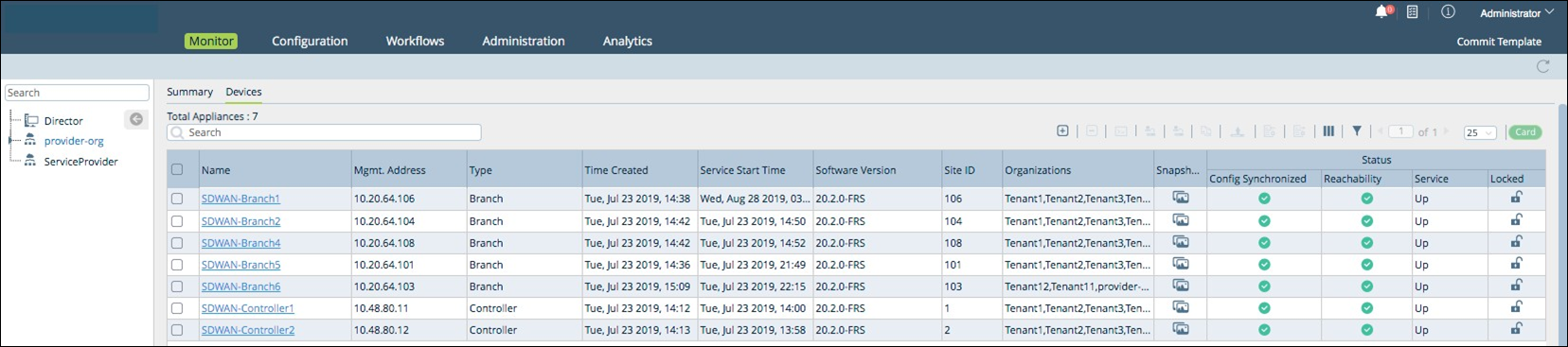Open the notifications bell icon
This screenshot has width=1568, height=347.
coord(1381,12)
